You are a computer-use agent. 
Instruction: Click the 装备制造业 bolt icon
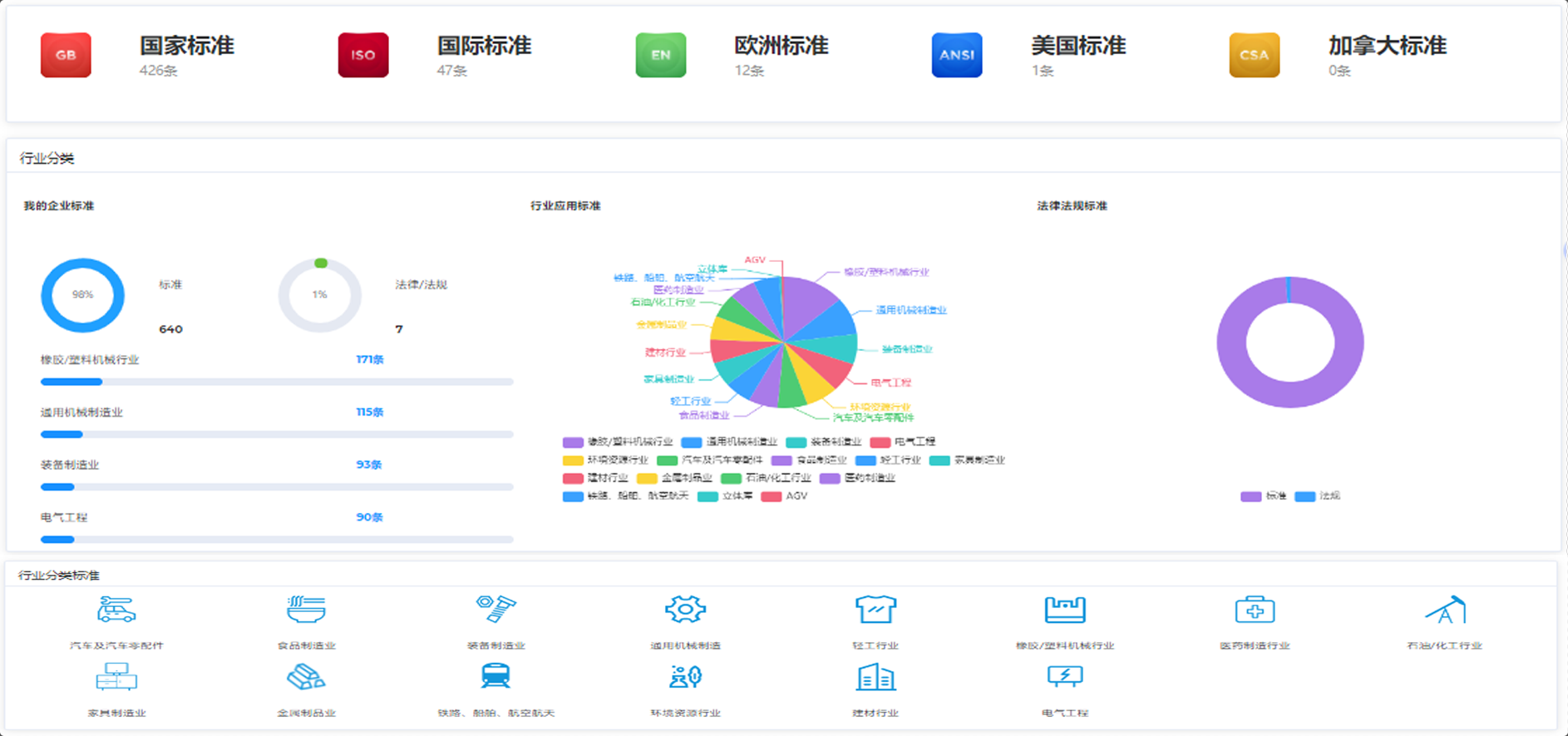click(x=496, y=610)
